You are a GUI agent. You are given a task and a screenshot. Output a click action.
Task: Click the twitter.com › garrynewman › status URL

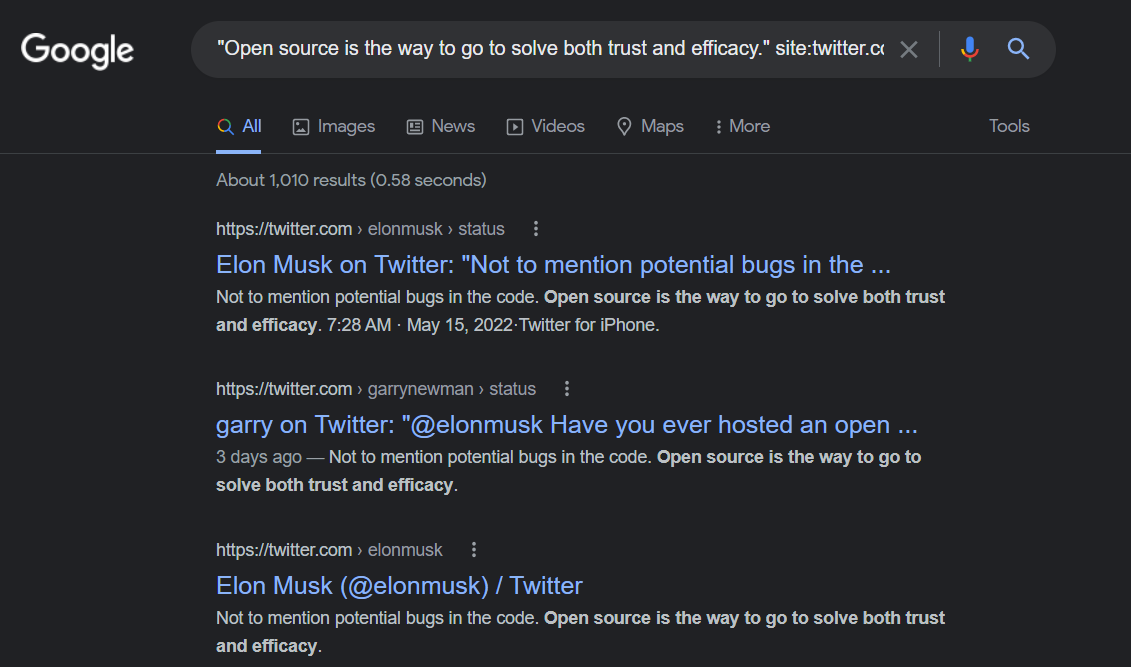(375, 389)
